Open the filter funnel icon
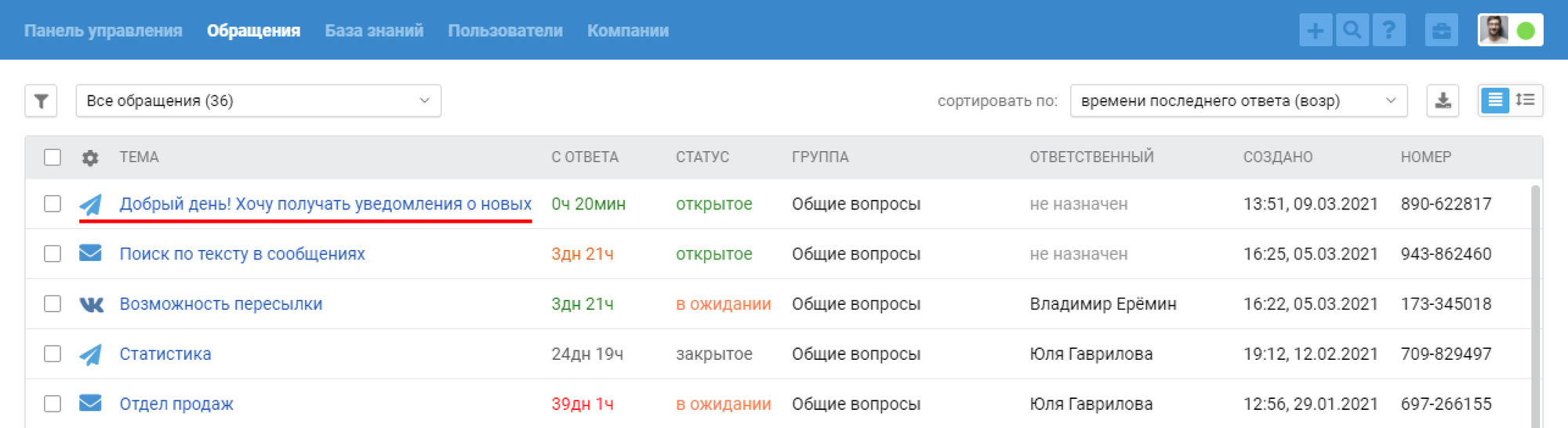The height and width of the screenshot is (428, 1568). [x=41, y=101]
